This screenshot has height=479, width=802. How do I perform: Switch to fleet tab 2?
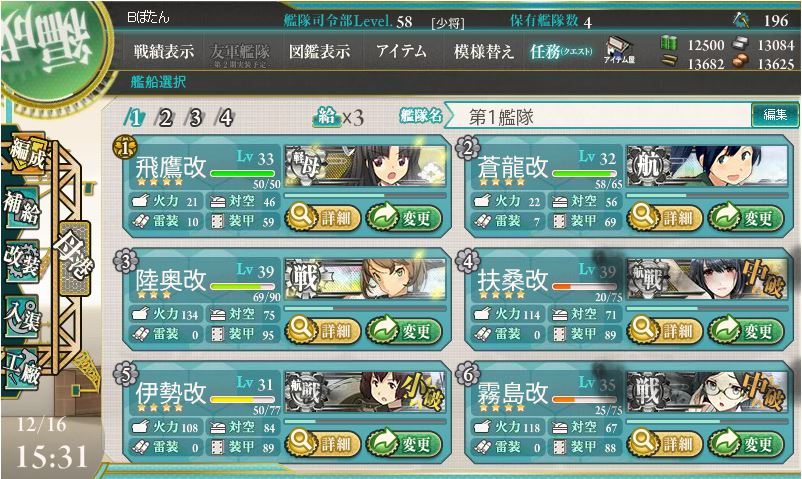click(165, 118)
